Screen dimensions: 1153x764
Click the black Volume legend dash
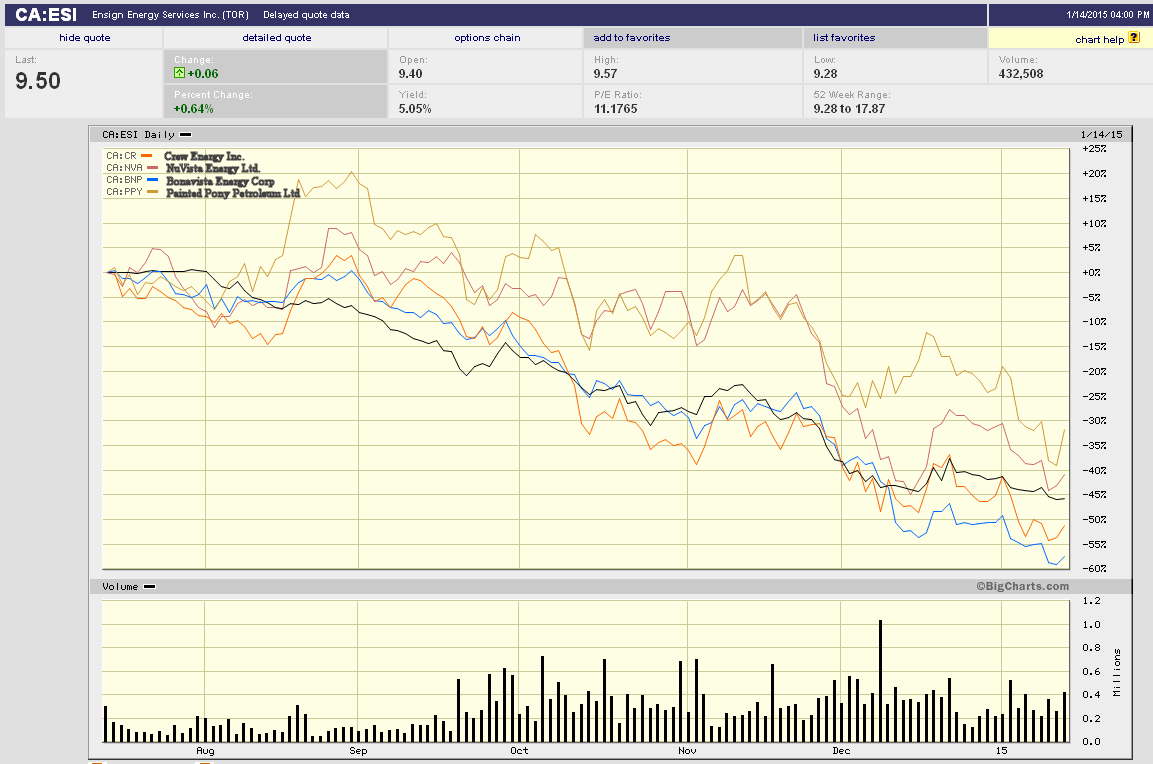click(149, 587)
